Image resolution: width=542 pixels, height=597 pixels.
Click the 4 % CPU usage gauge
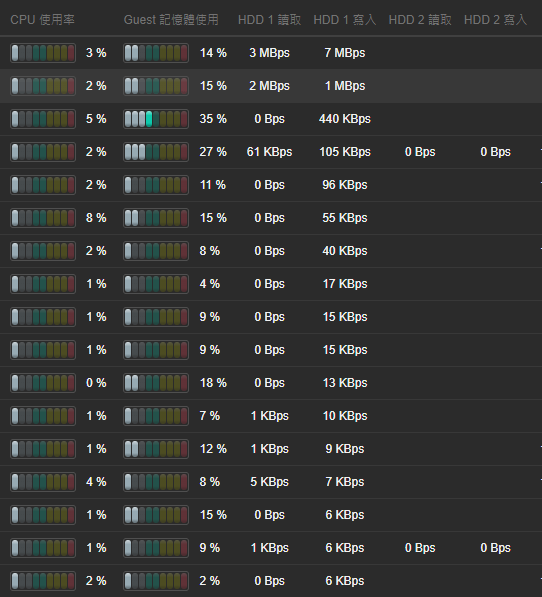click(x=43, y=482)
